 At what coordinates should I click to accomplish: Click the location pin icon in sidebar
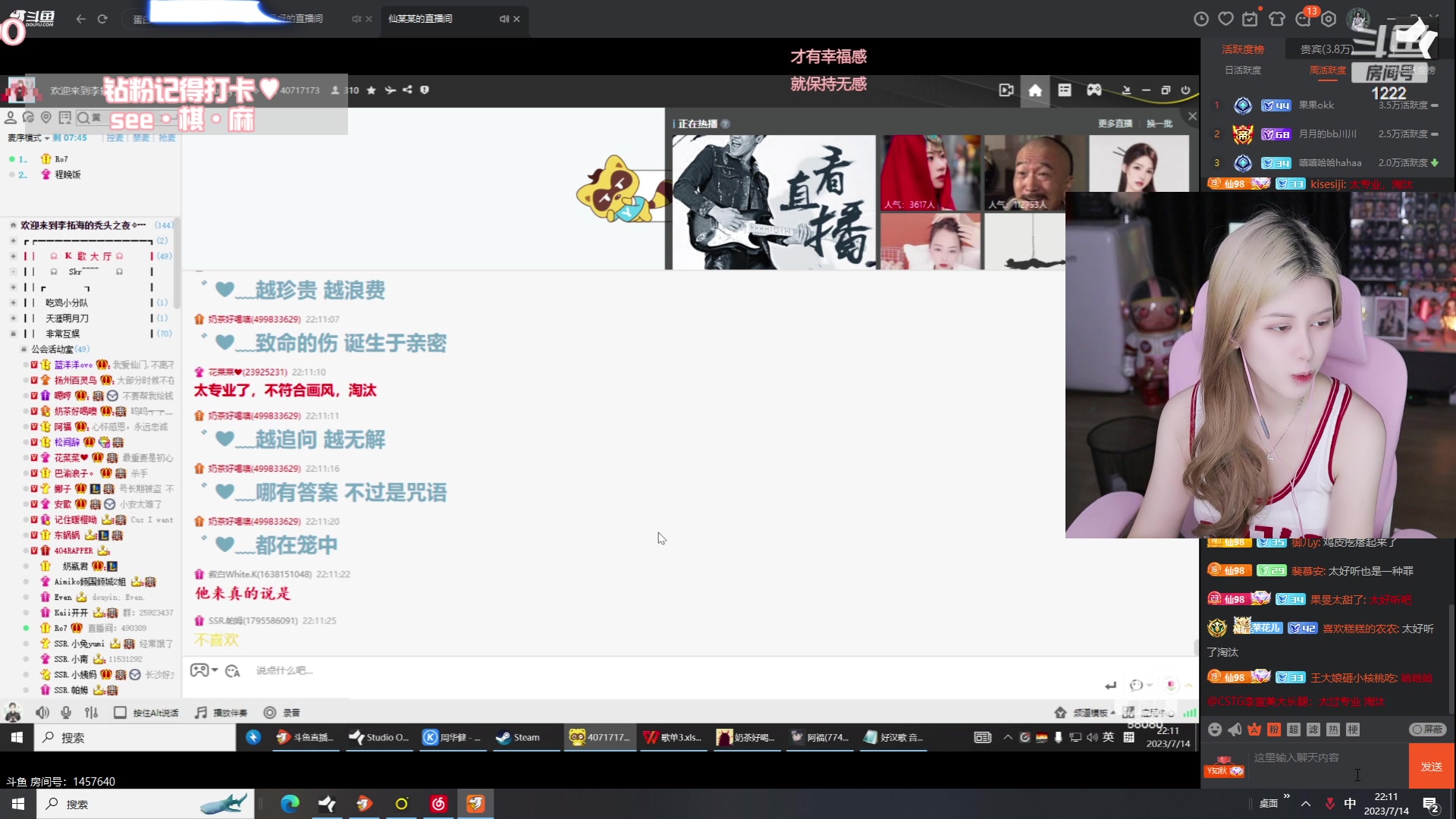click(46, 118)
